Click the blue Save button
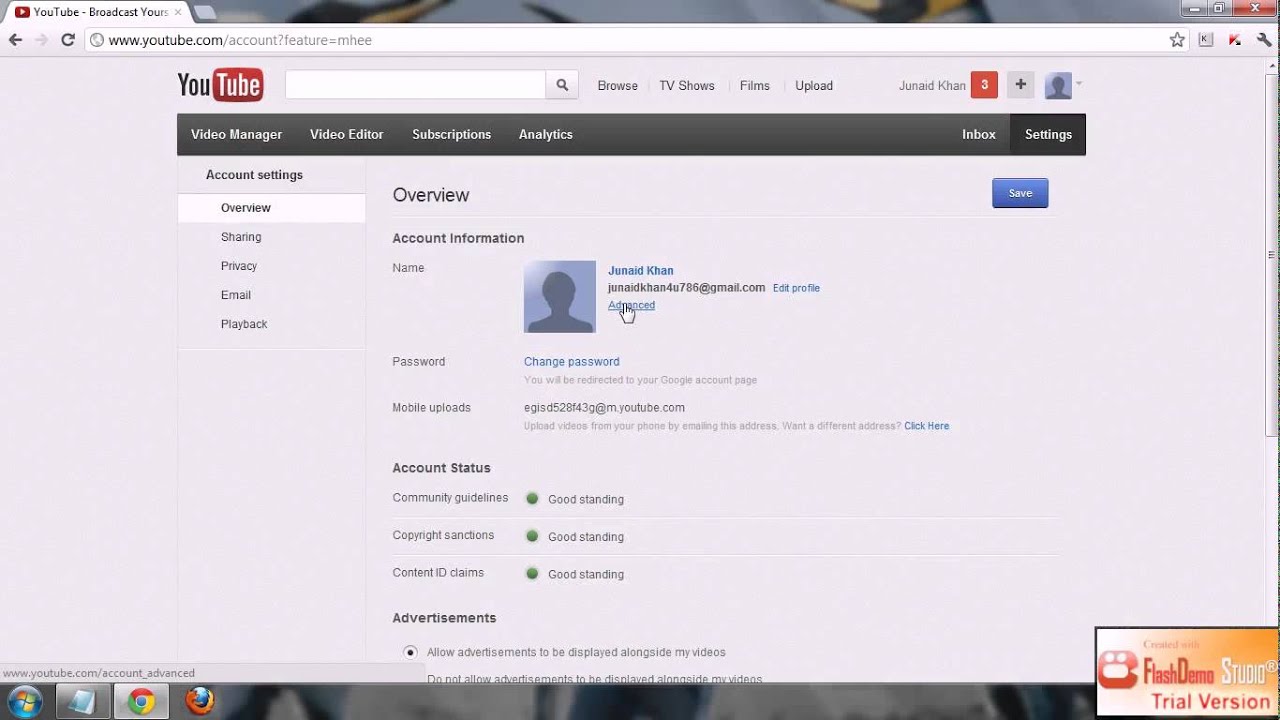Viewport: 1280px width, 720px height. coord(1020,193)
